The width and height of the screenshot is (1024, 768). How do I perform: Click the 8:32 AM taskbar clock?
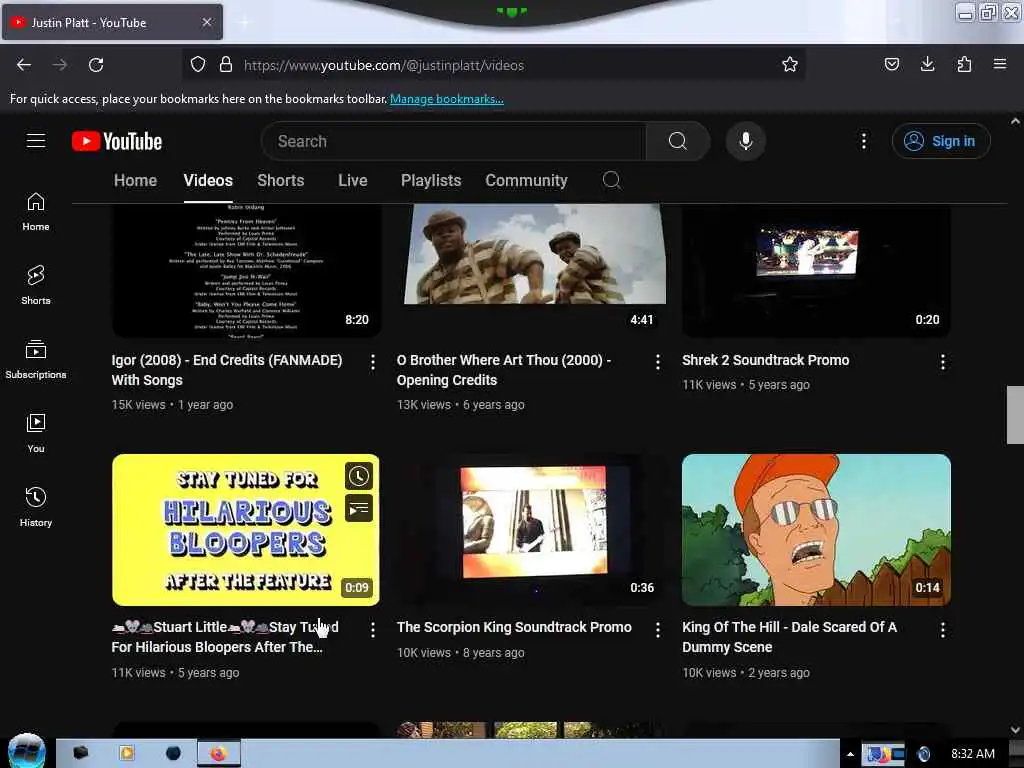972,754
